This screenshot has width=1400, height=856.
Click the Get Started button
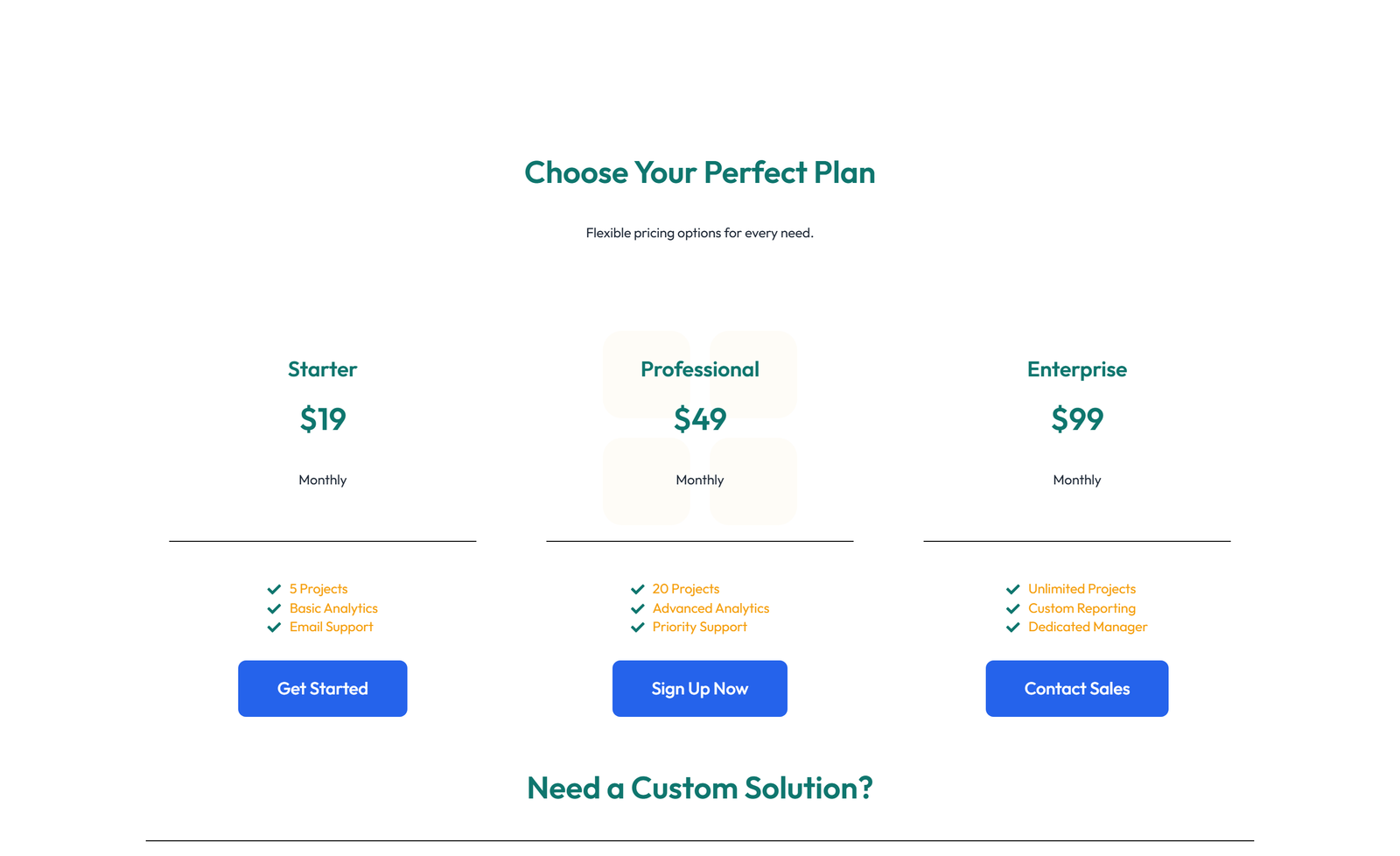(x=322, y=689)
